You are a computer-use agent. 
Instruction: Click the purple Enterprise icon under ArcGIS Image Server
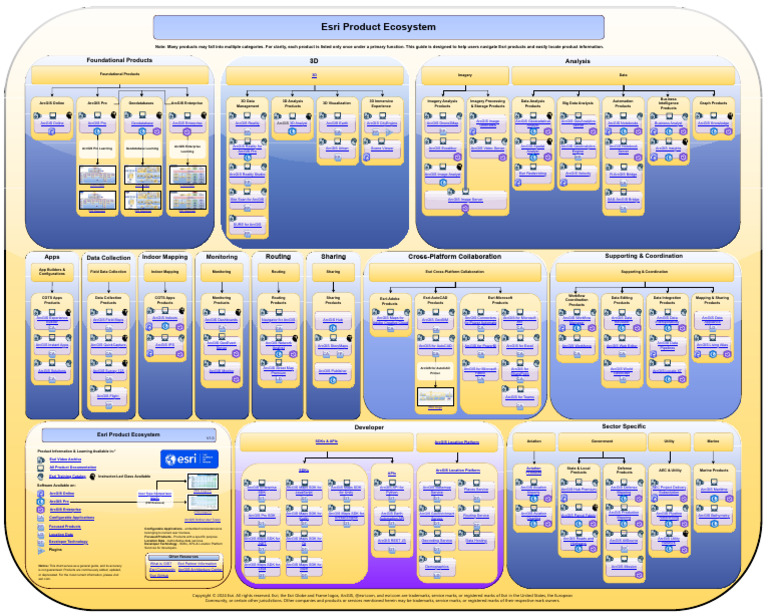(465, 208)
